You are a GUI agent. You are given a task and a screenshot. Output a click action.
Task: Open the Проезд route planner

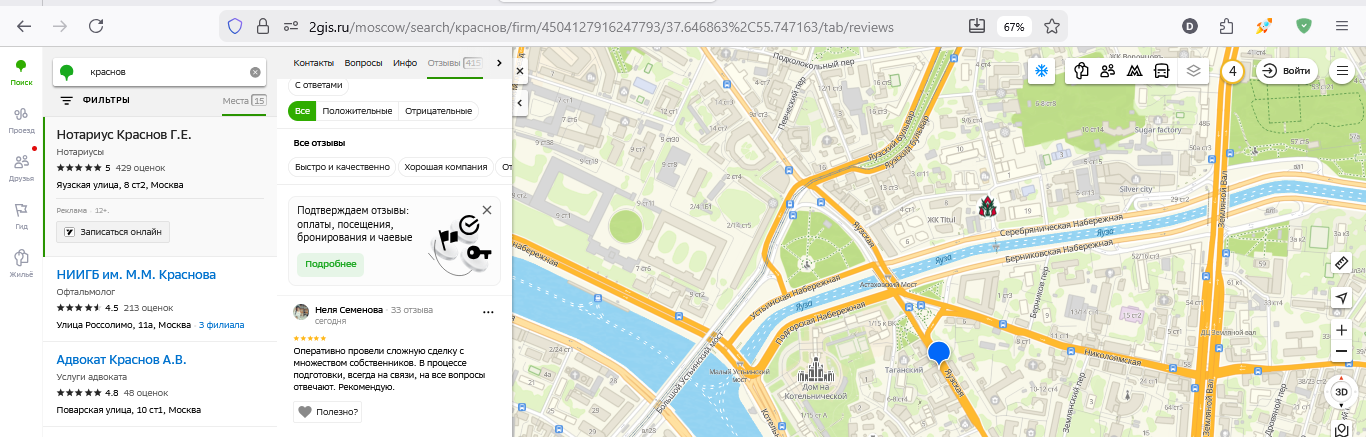[21, 120]
